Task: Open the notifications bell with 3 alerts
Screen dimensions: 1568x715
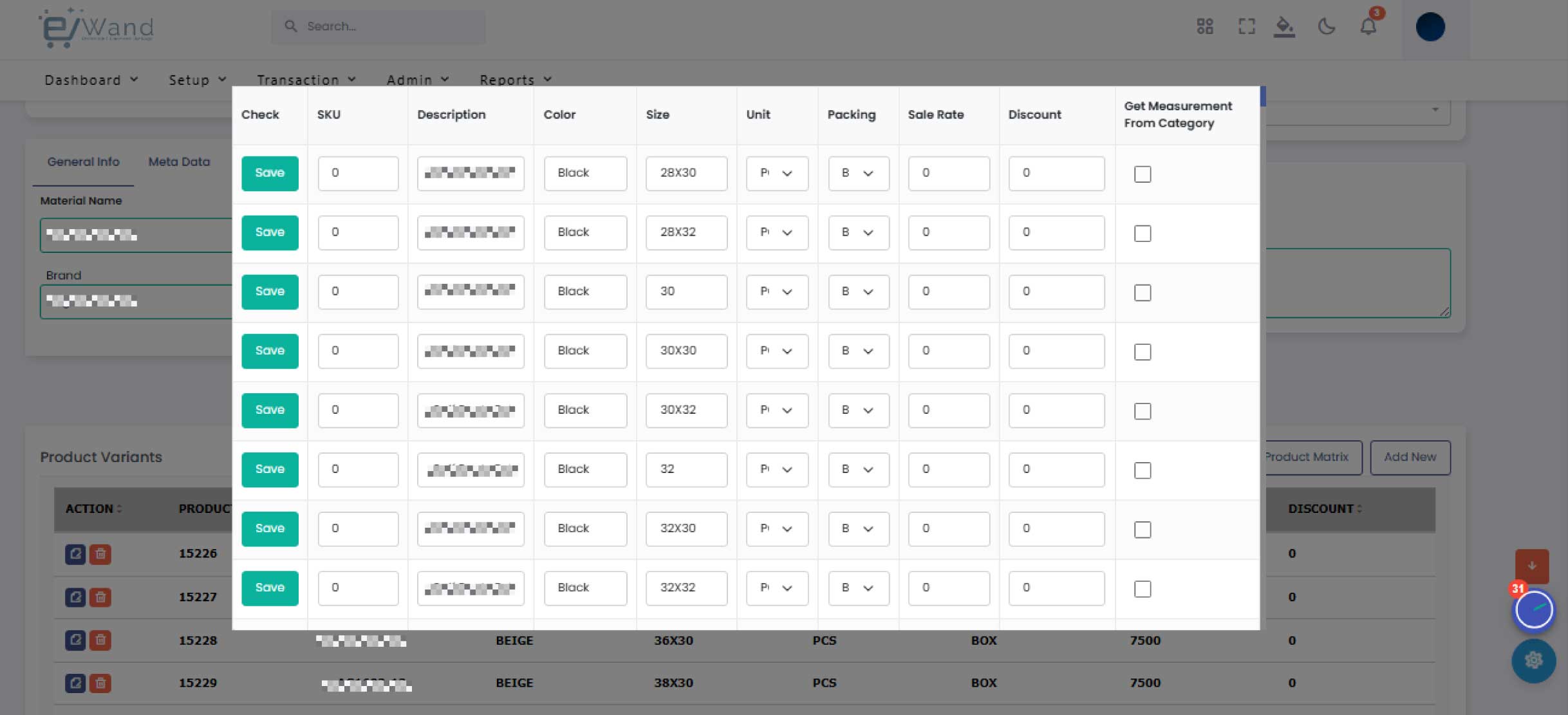Action: pyautogui.click(x=1368, y=26)
